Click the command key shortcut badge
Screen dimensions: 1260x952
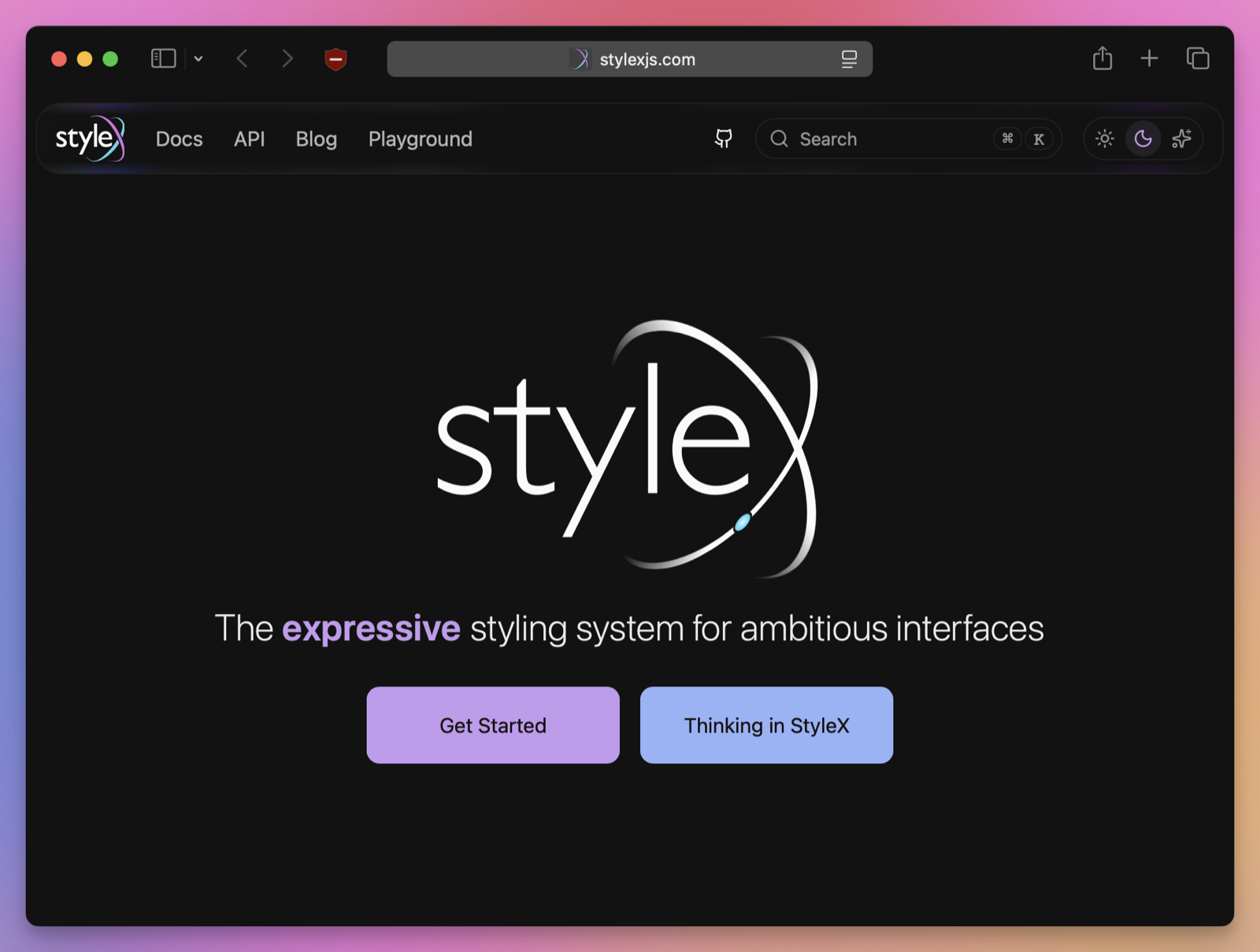coord(1007,139)
